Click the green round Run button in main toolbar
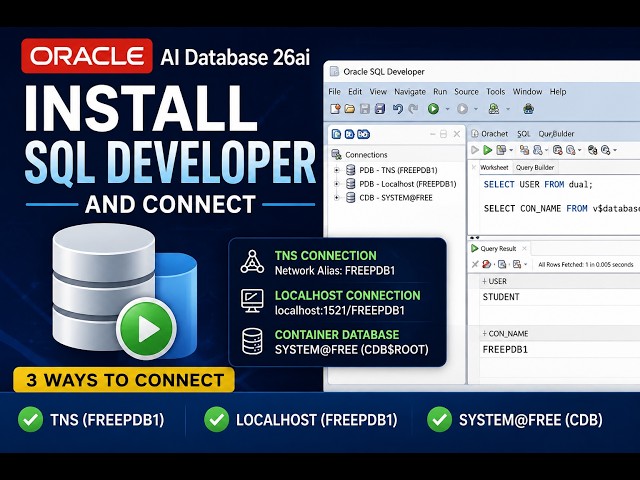640x480 pixels. (x=433, y=109)
